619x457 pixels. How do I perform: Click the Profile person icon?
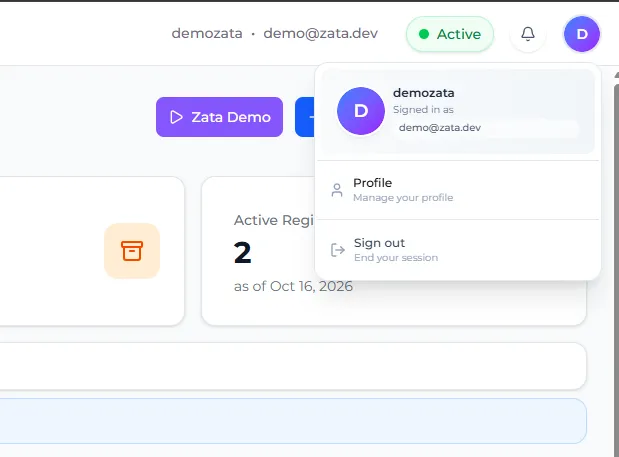point(337,190)
